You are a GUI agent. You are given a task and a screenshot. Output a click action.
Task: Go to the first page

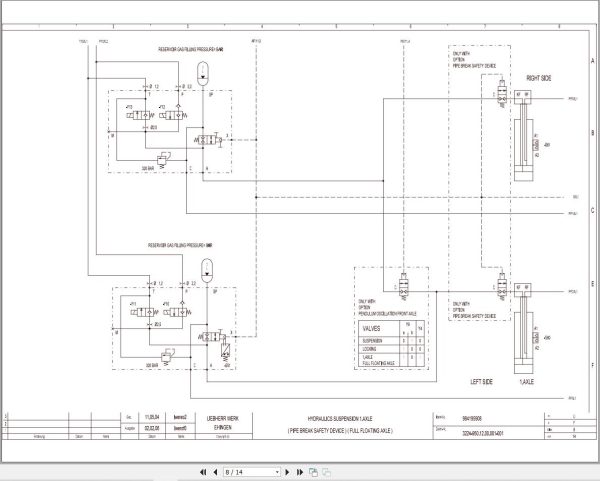(x=203, y=472)
